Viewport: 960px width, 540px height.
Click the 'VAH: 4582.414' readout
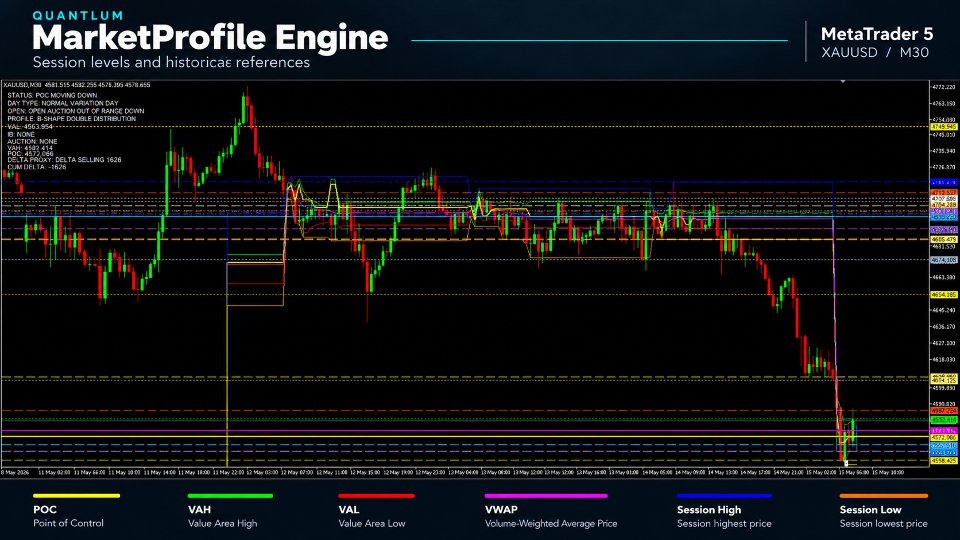click(30, 148)
